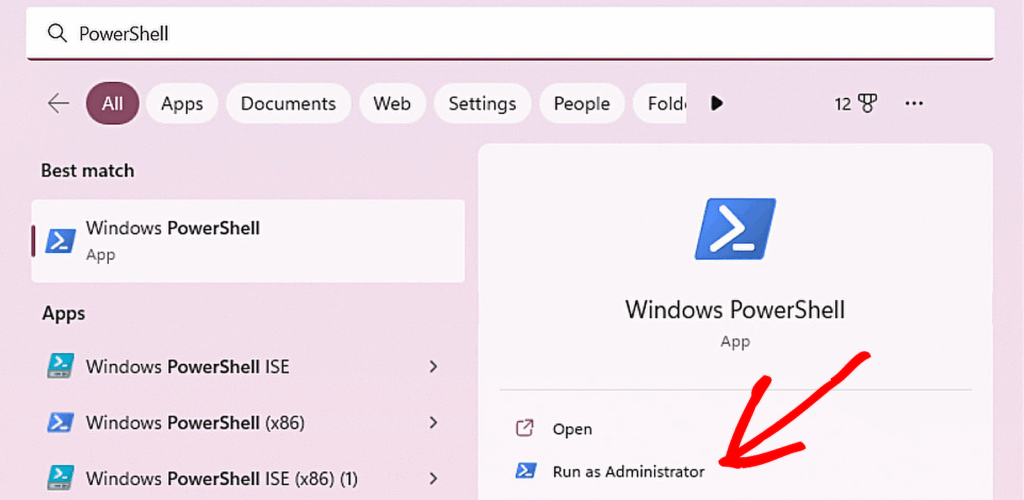Click the Open external-link icon
Screen dimensions: 1024x500
coord(525,428)
